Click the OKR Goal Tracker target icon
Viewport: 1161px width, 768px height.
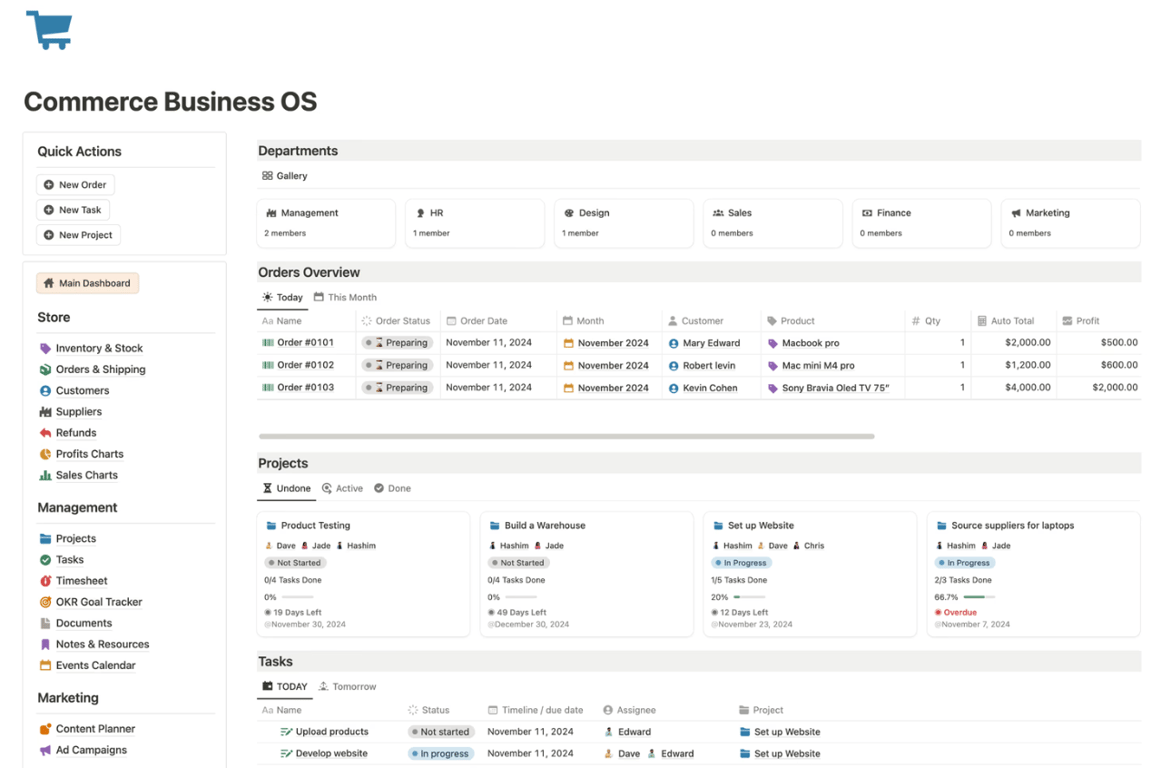45,602
